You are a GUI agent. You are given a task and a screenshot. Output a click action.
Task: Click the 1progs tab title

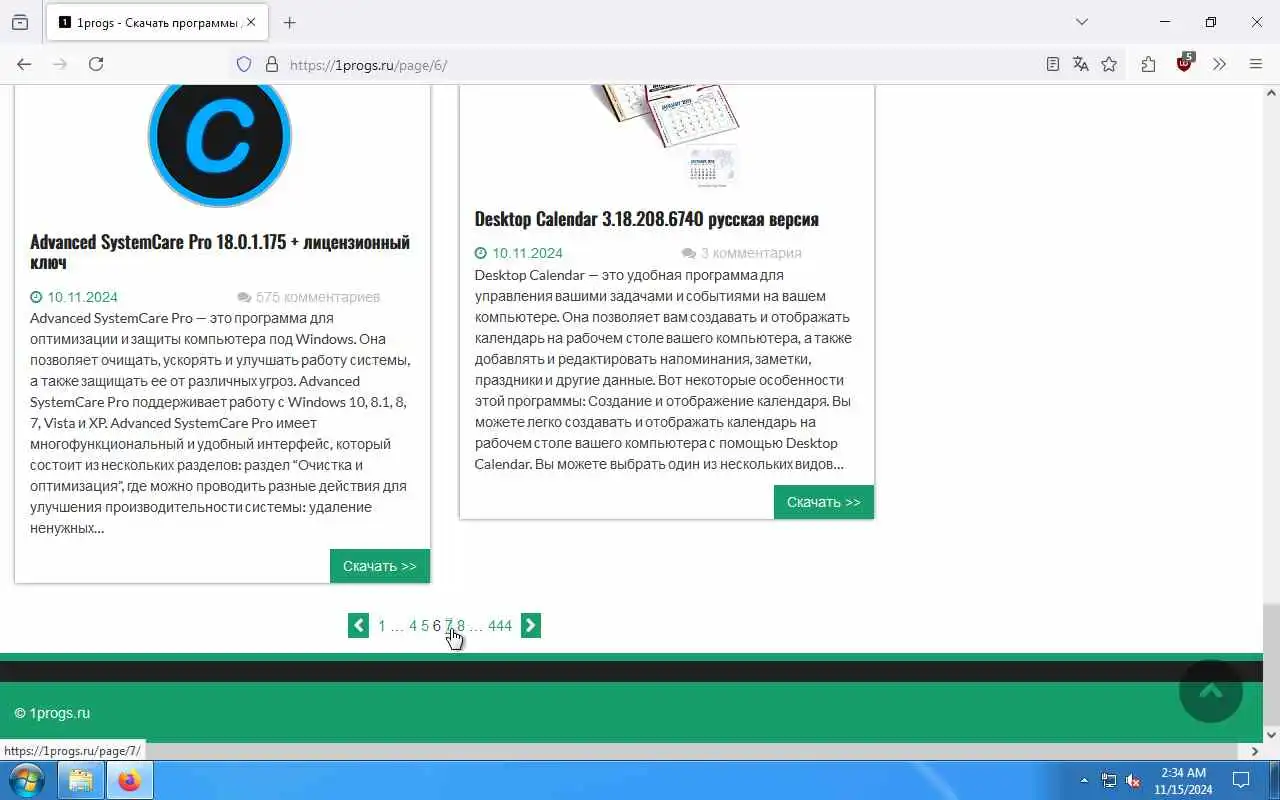158,22
